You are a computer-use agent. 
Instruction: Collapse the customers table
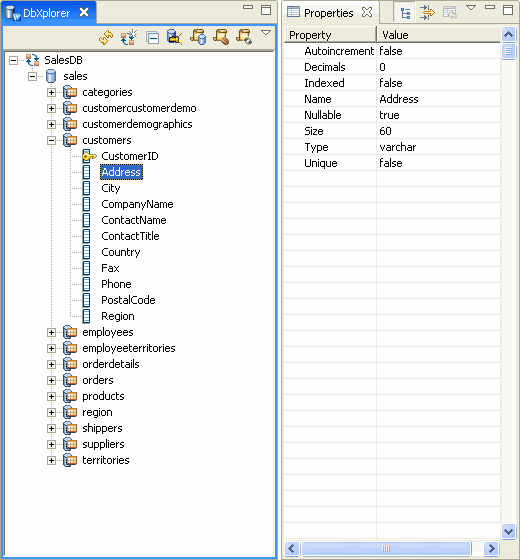(51, 140)
